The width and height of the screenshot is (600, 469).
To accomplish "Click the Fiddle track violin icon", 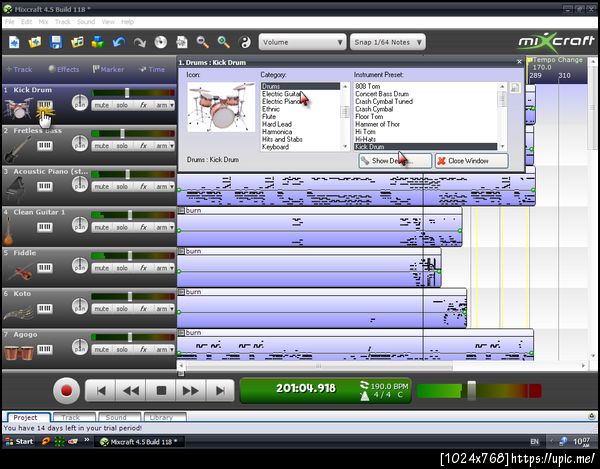I will 20,272.
